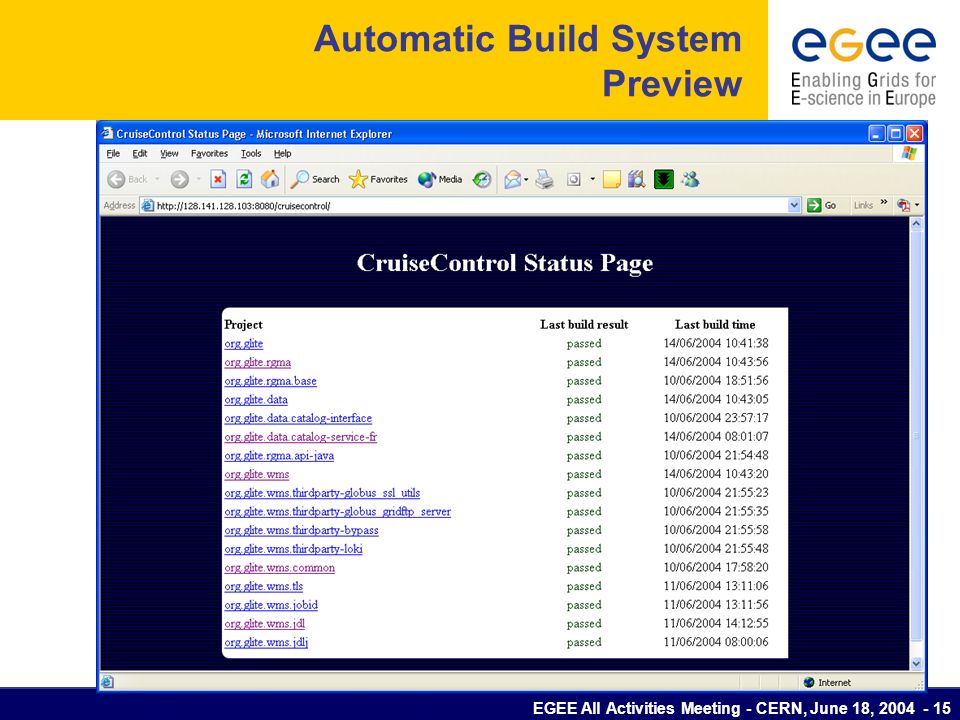This screenshot has width=960, height=720.
Task: Open the org.glite.wms.jdlj link
Action: [266, 643]
